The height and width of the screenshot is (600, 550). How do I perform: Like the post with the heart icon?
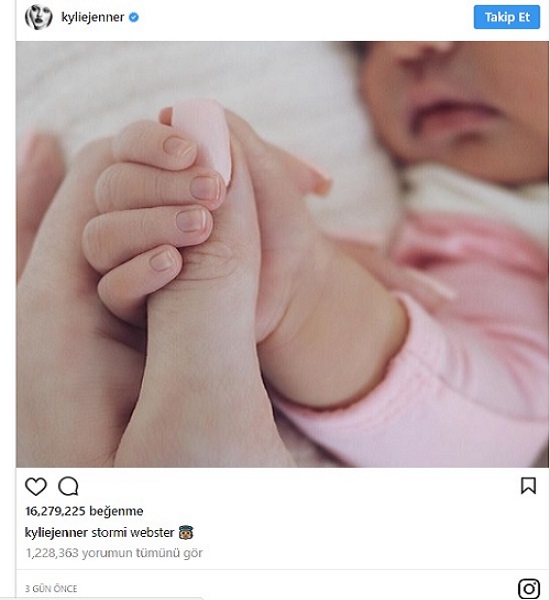36,486
